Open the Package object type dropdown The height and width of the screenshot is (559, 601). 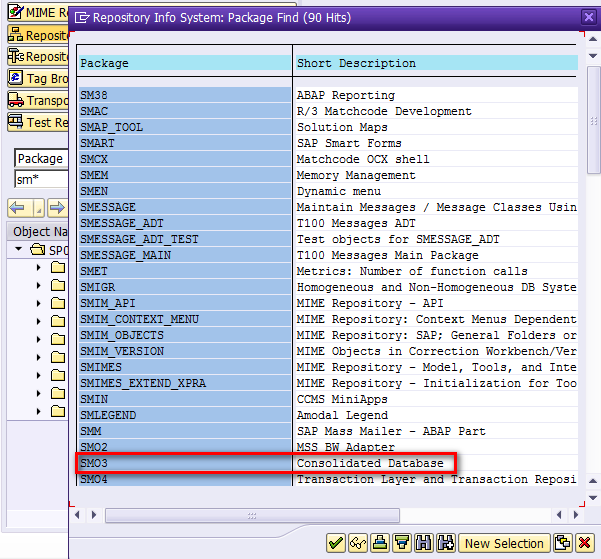tap(41, 158)
